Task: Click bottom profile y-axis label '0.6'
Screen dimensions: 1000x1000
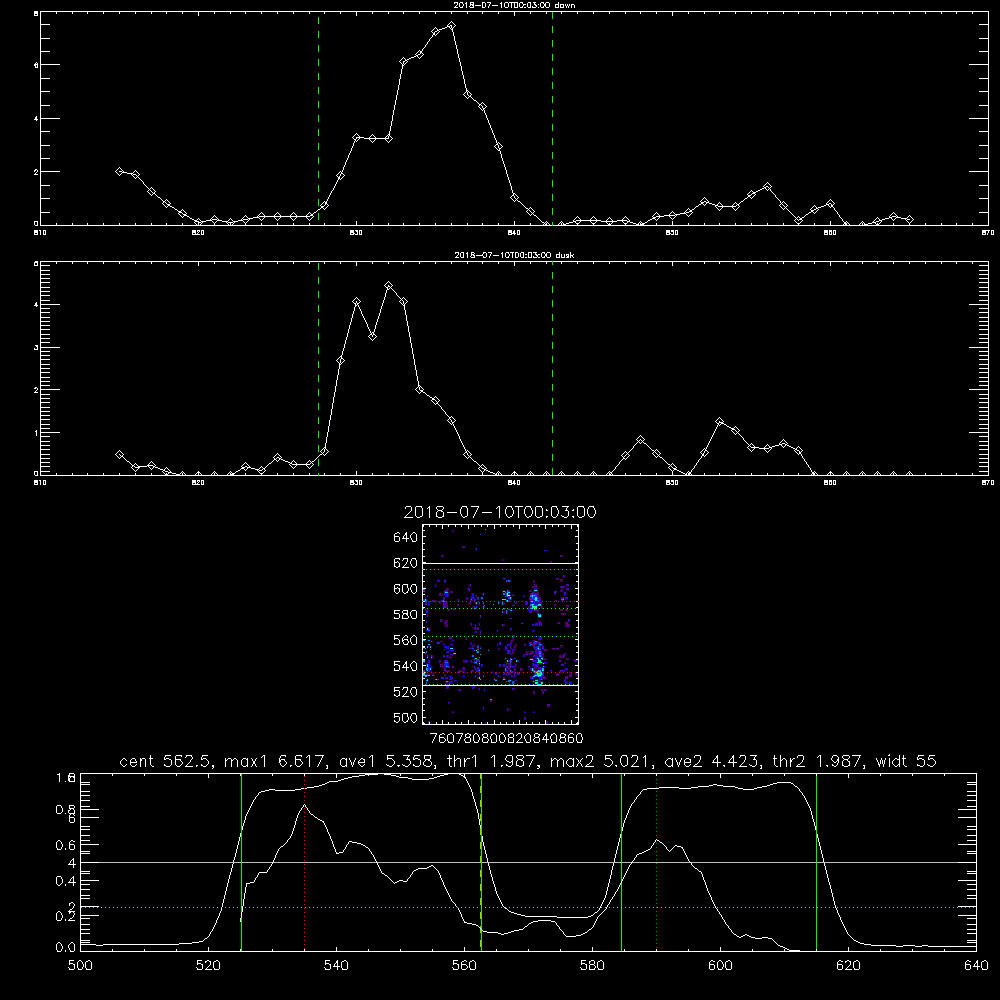Action: coord(66,845)
